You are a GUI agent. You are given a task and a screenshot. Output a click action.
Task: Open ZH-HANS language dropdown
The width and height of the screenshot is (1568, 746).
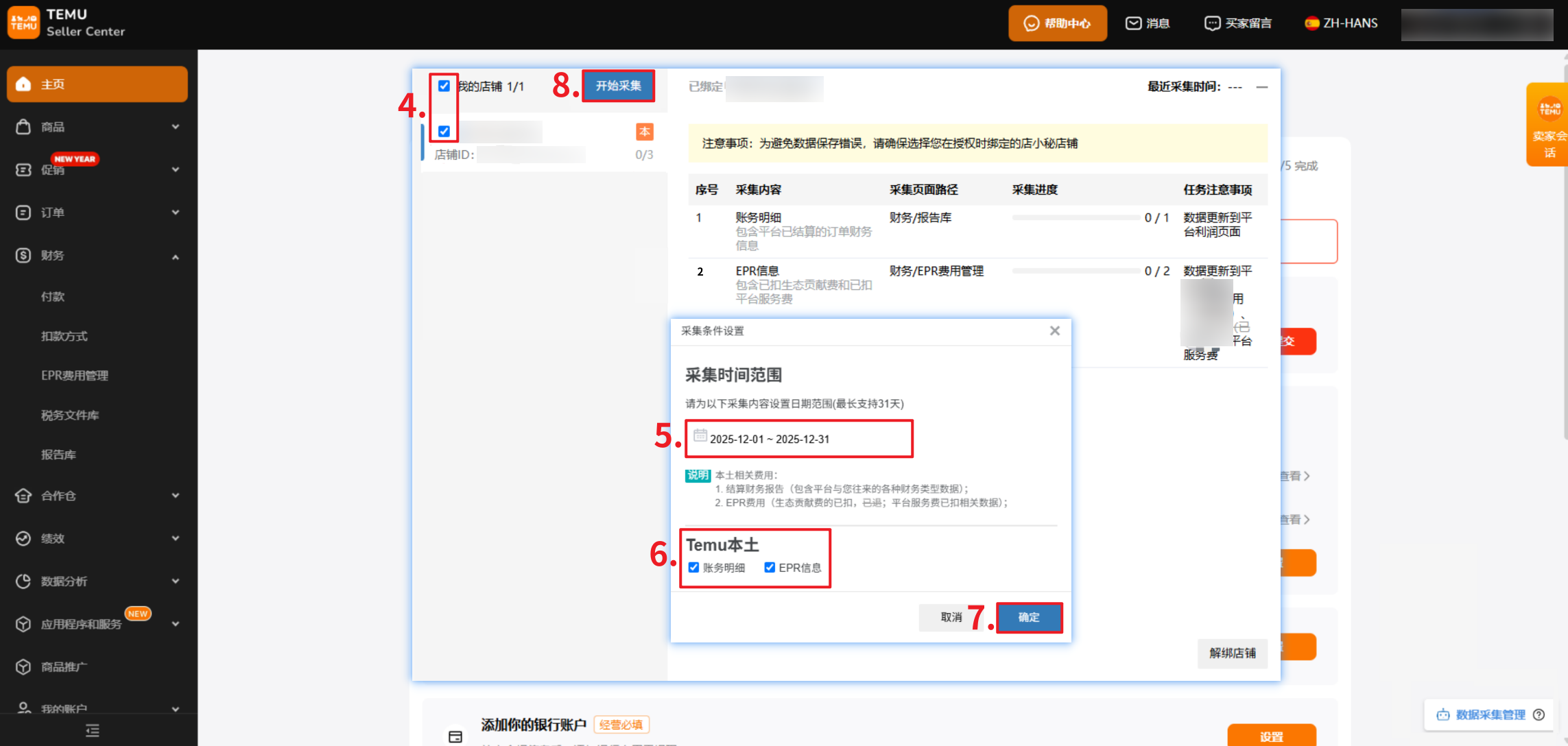pyautogui.click(x=1341, y=23)
